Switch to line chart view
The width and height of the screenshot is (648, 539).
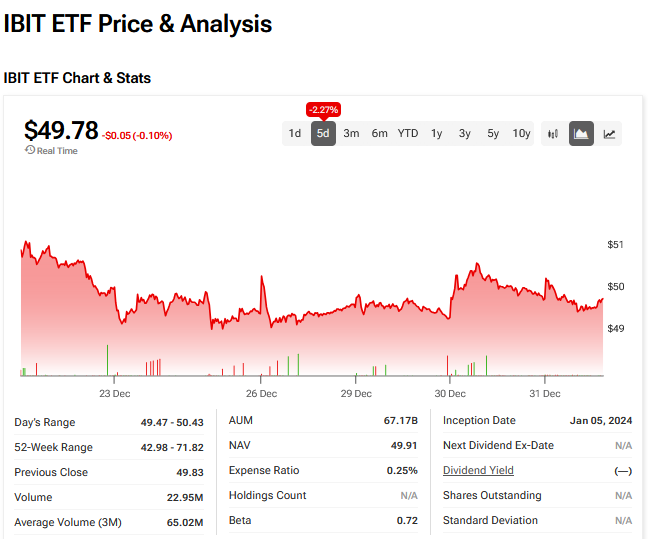point(609,133)
